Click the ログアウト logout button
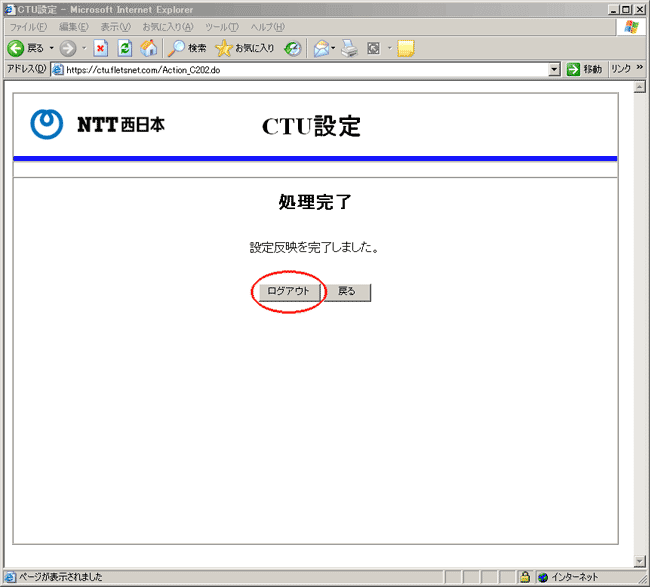 point(288,291)
